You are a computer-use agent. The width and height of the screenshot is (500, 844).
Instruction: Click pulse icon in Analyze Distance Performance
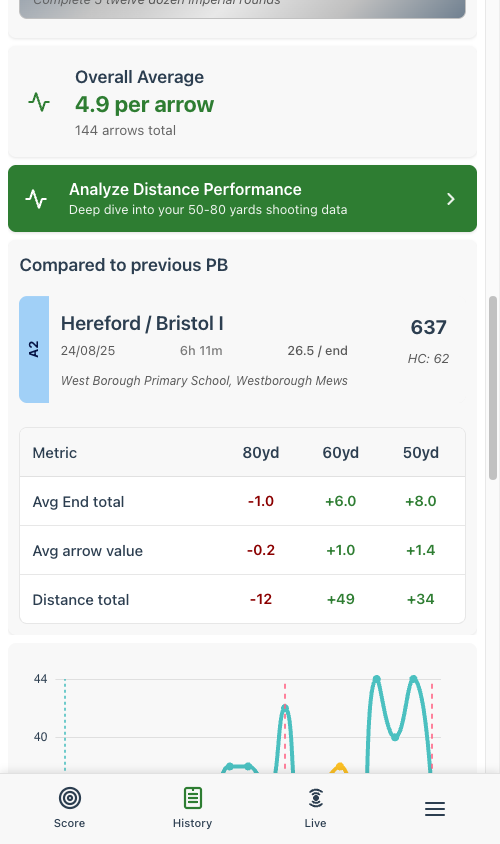(x=36, y=199)
